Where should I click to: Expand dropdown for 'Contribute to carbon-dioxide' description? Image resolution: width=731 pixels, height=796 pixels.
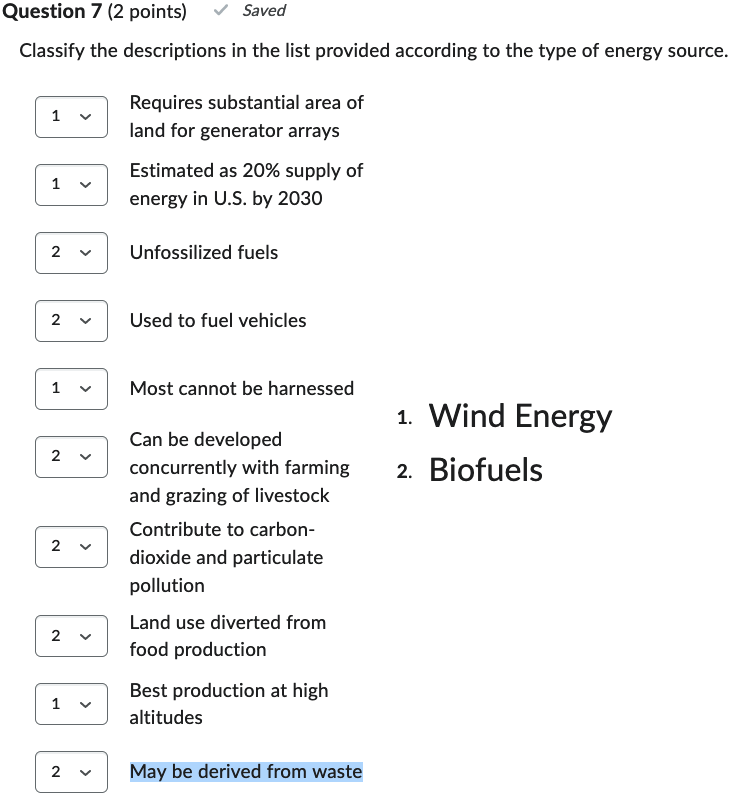pos(71,546)
